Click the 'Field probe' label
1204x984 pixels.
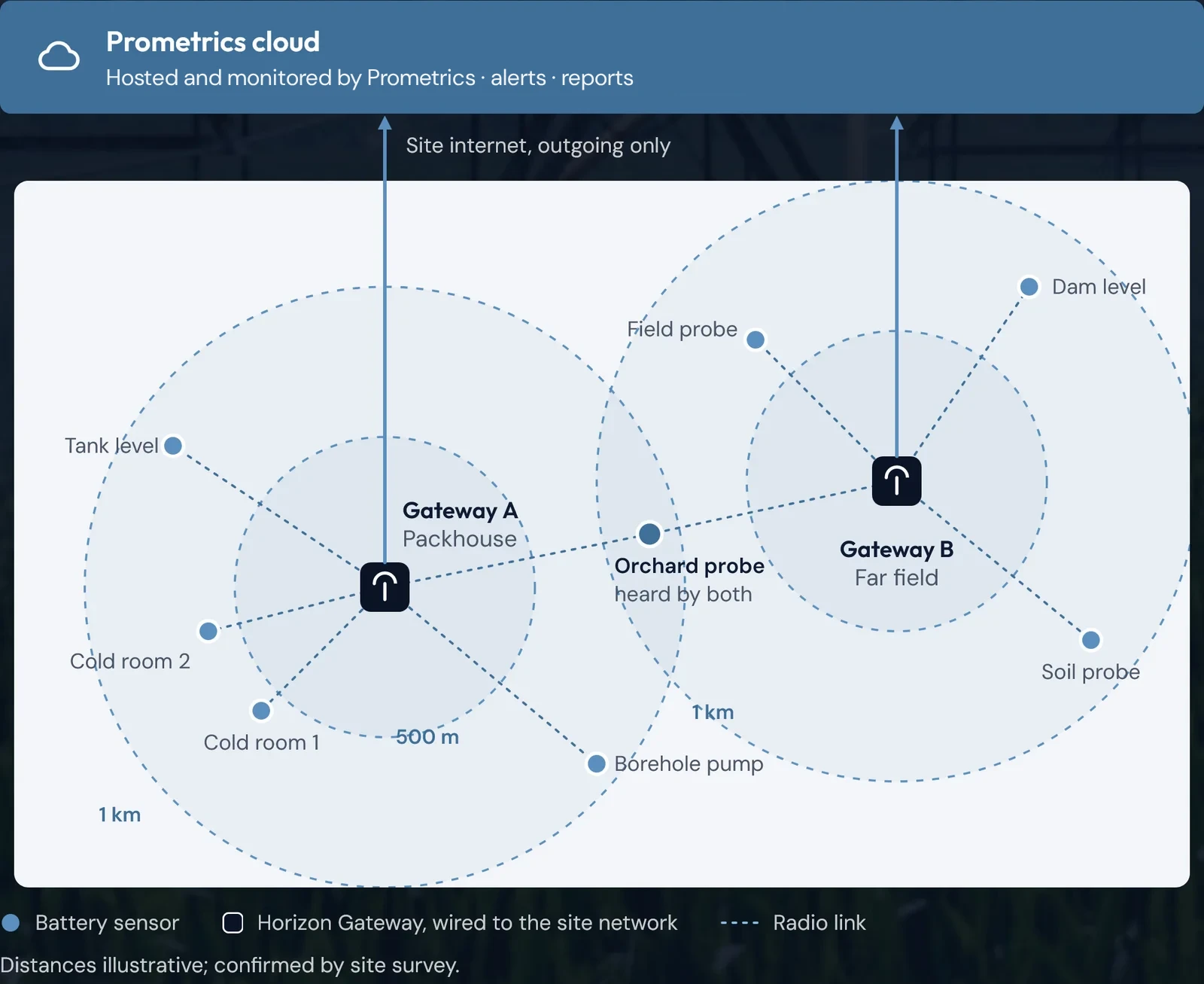coord(682,329)
